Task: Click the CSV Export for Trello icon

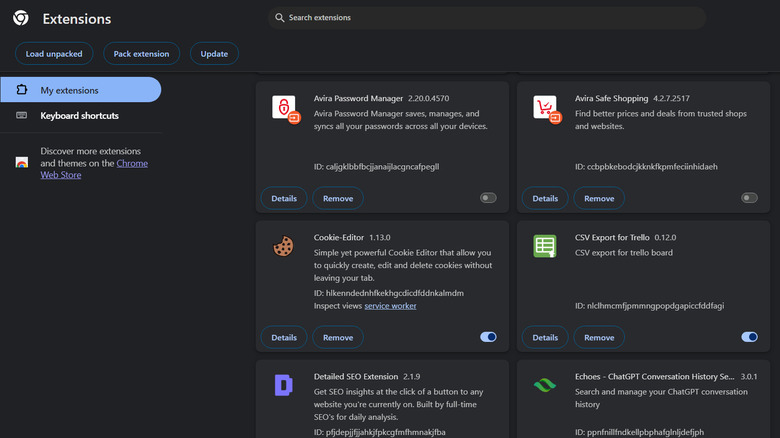Action: (545, 246)
